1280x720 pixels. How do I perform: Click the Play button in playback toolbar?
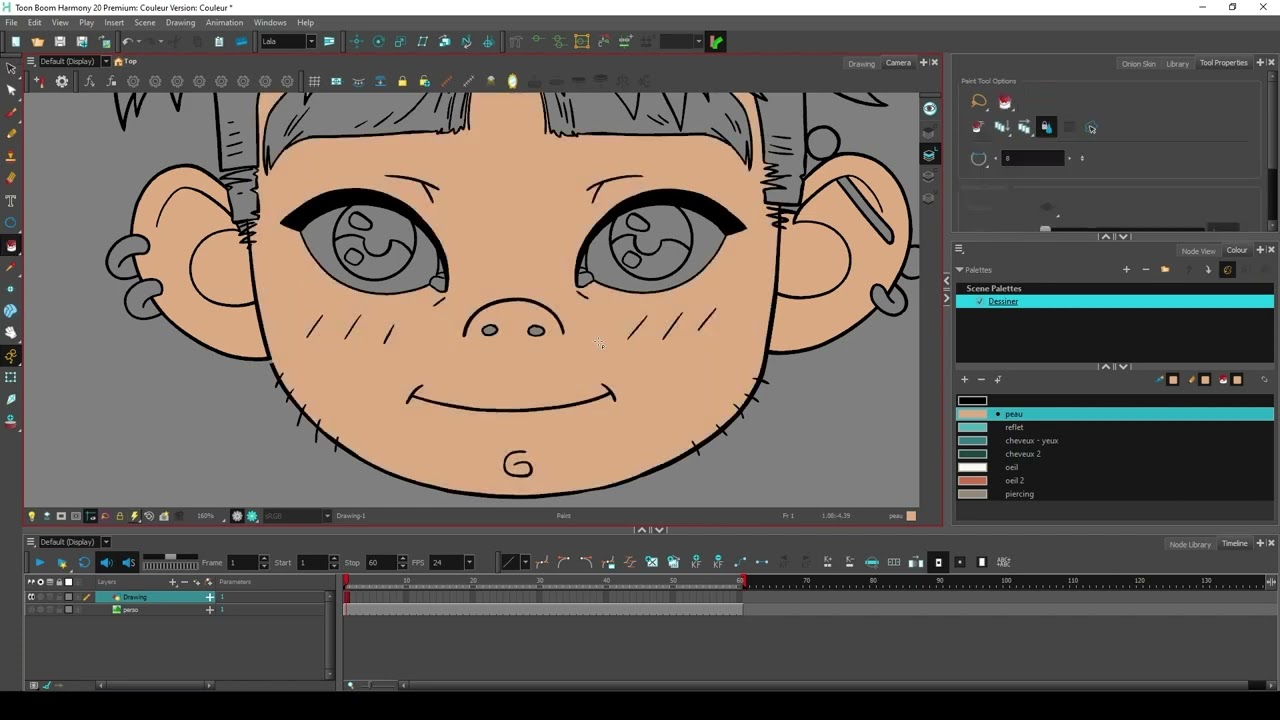click(x=39, y=562)
